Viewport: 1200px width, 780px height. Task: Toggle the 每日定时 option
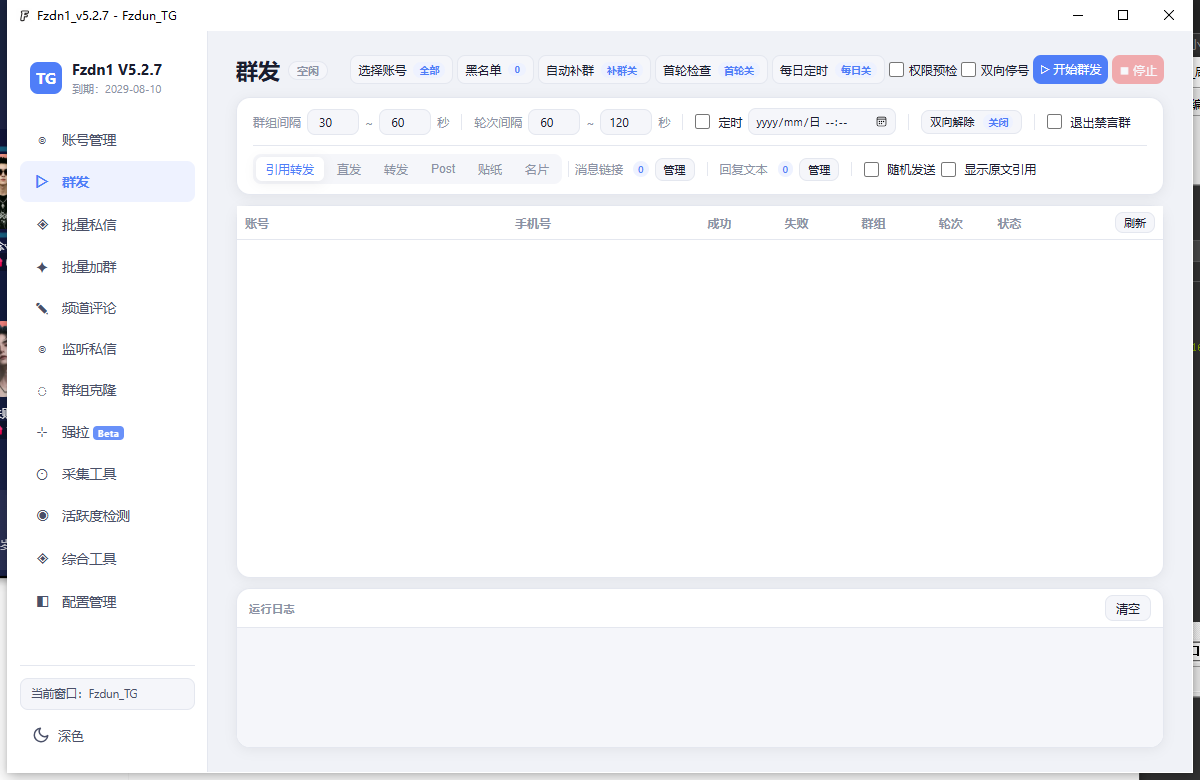tap(828, 70)
